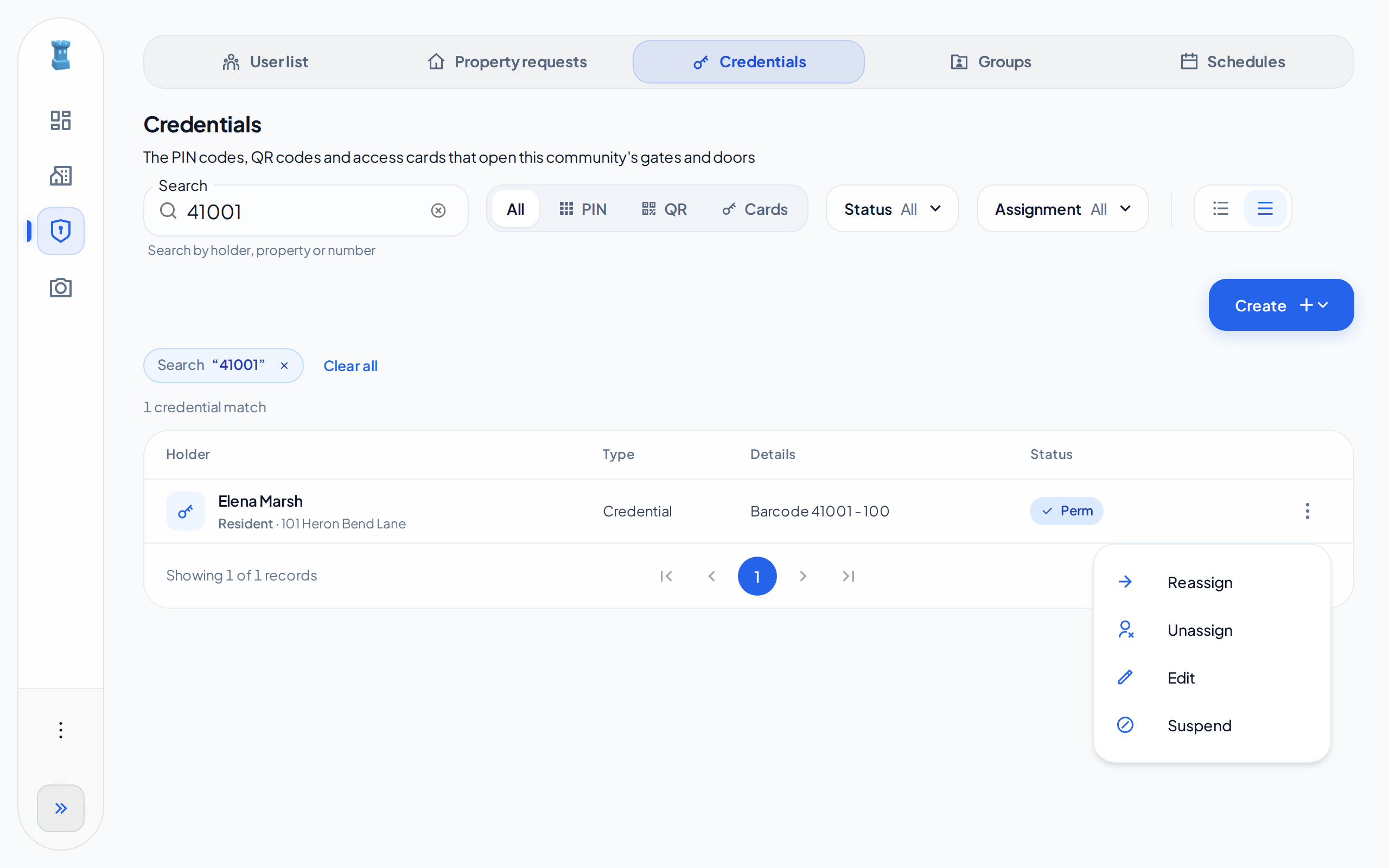Viewport: 1389px width, 868px height.
Task: Click the Perm status badge
Action: (x=1066, y=511)
